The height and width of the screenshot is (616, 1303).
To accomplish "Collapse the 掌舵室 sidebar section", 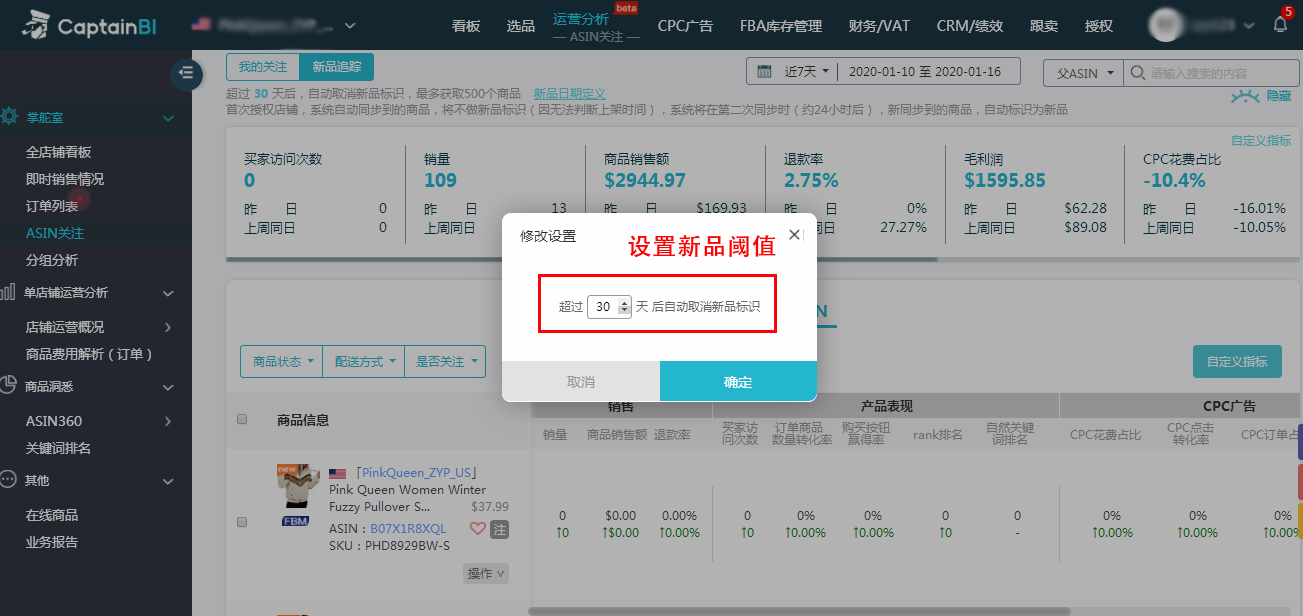I will click(x=168, y=118).
